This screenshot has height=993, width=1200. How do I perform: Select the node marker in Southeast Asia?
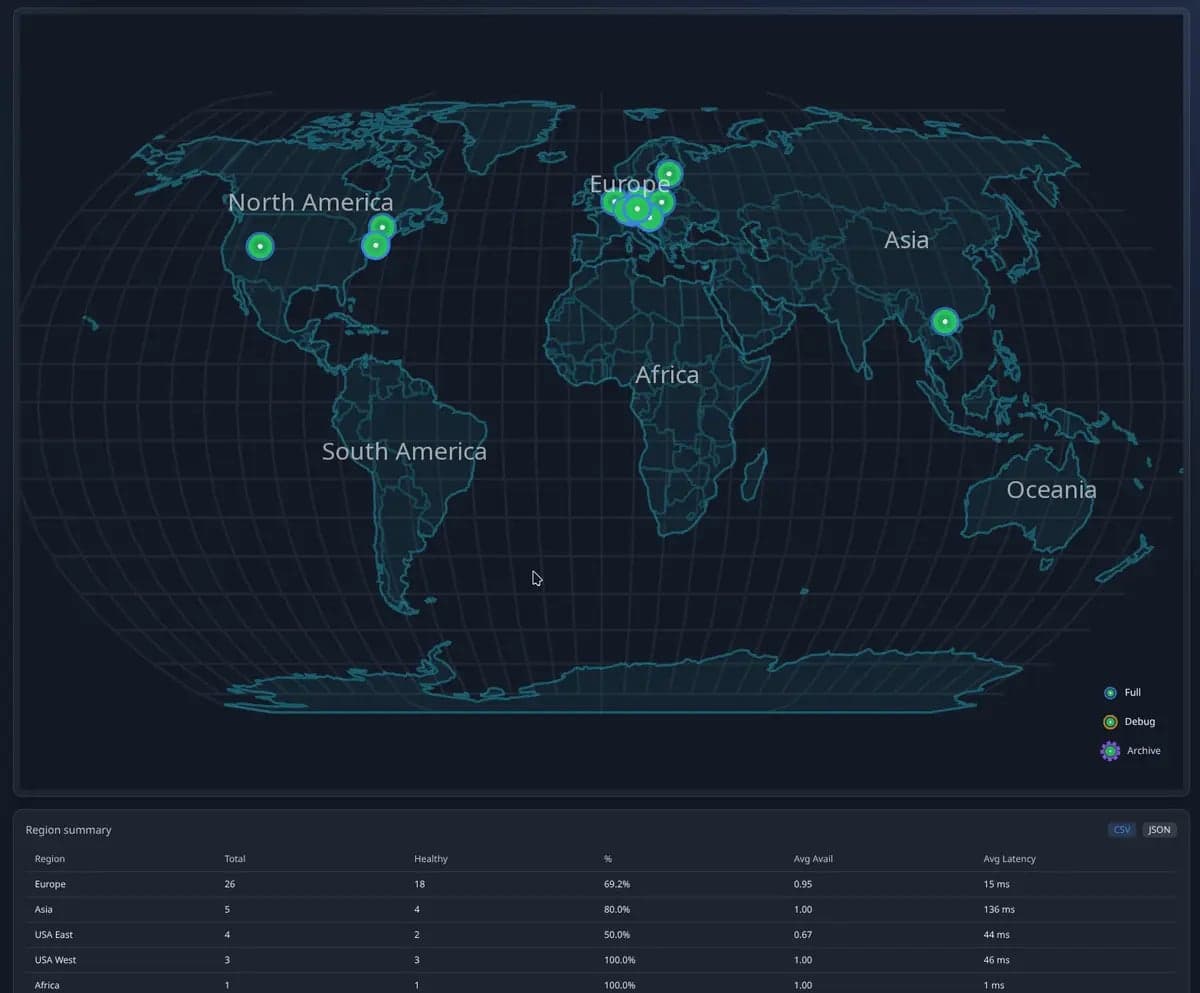945,321
